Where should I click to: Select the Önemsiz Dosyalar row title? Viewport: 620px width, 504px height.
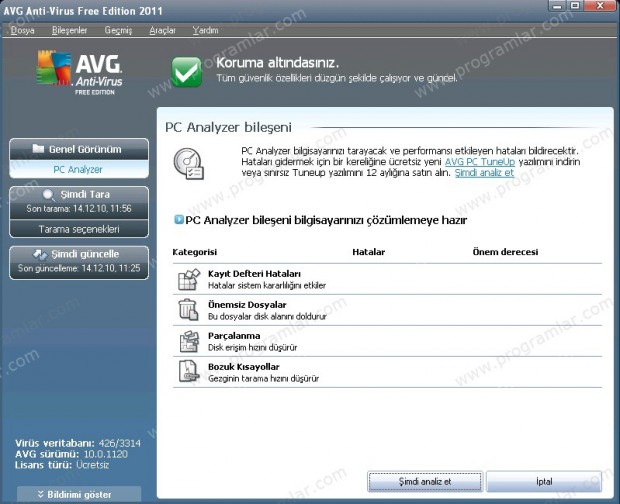pyautogui.click(x=247, y=304)
